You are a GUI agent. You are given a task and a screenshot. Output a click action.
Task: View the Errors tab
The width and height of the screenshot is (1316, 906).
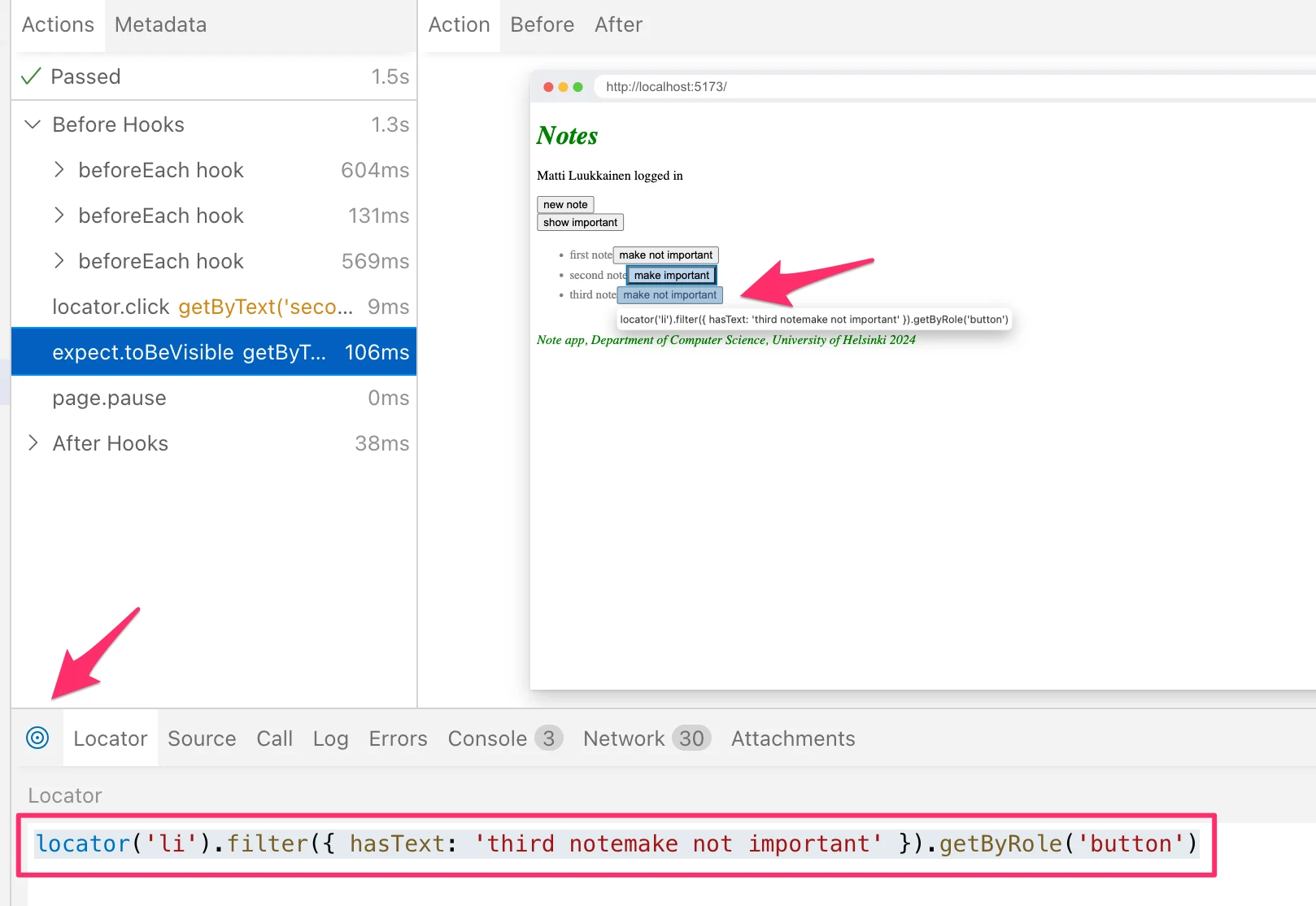(x=398, y=738)
